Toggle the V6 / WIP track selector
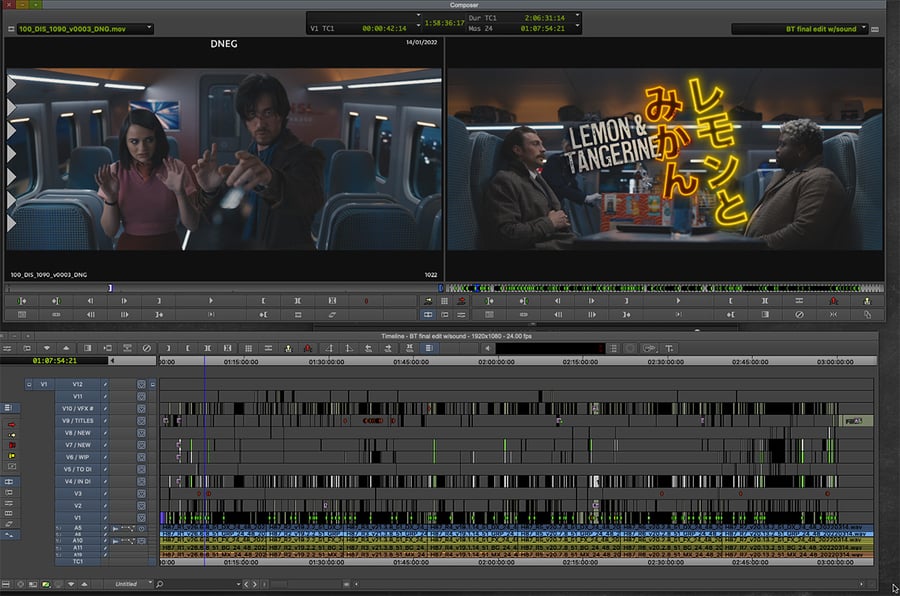 coord(77,457)
